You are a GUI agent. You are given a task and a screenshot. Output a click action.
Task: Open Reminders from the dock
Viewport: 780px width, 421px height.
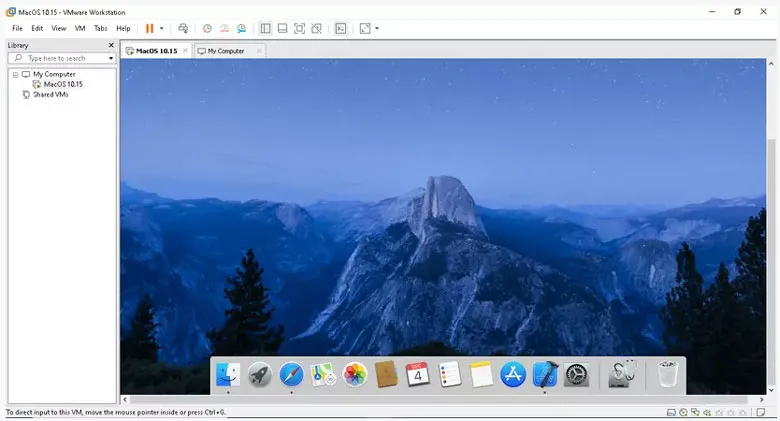pyautogui.click(x=450, y=374)
